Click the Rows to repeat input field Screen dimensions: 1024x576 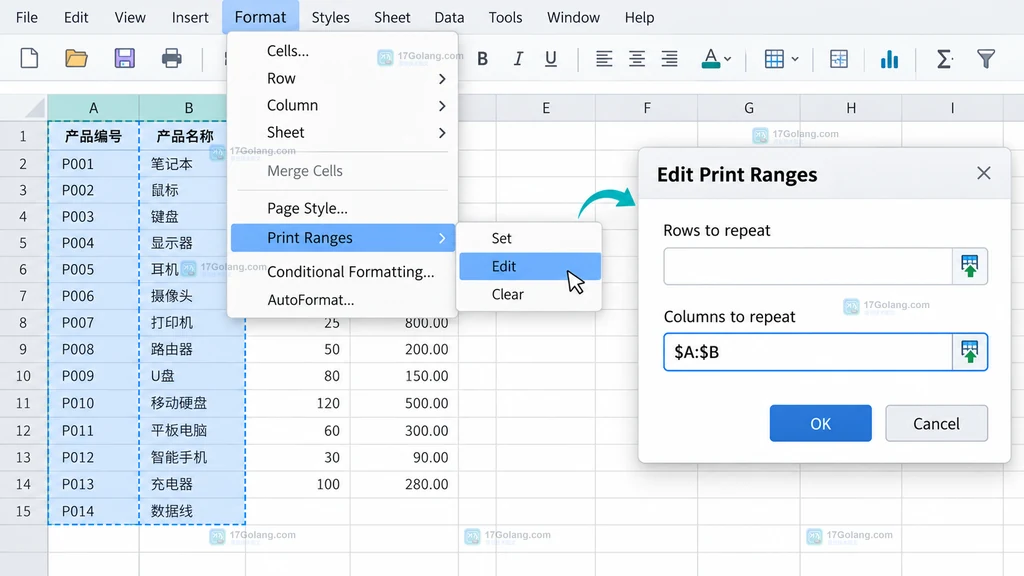(x=808, y=266)
